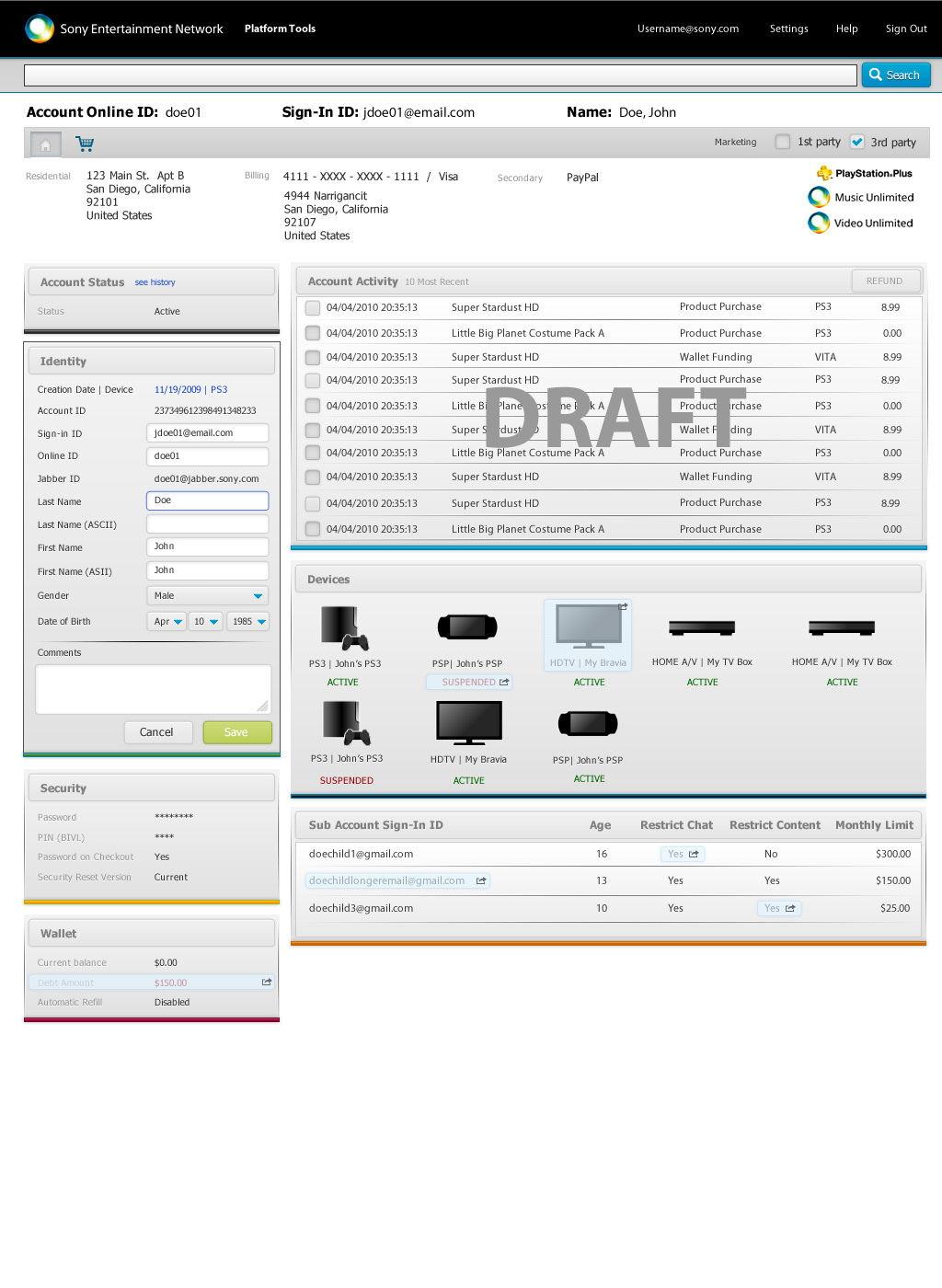Click the Online ID field
The height and width of the screenshot is (1288, 942).
[207, 456]
